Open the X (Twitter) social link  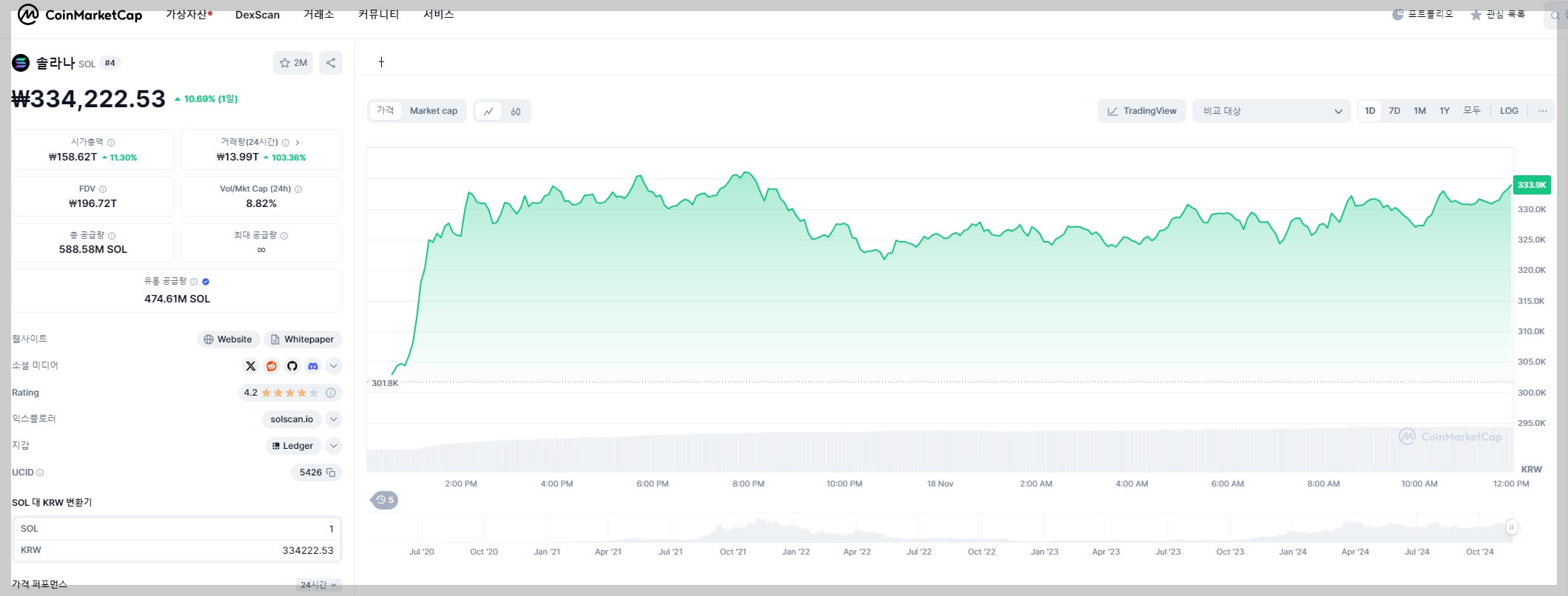[251, 366]
